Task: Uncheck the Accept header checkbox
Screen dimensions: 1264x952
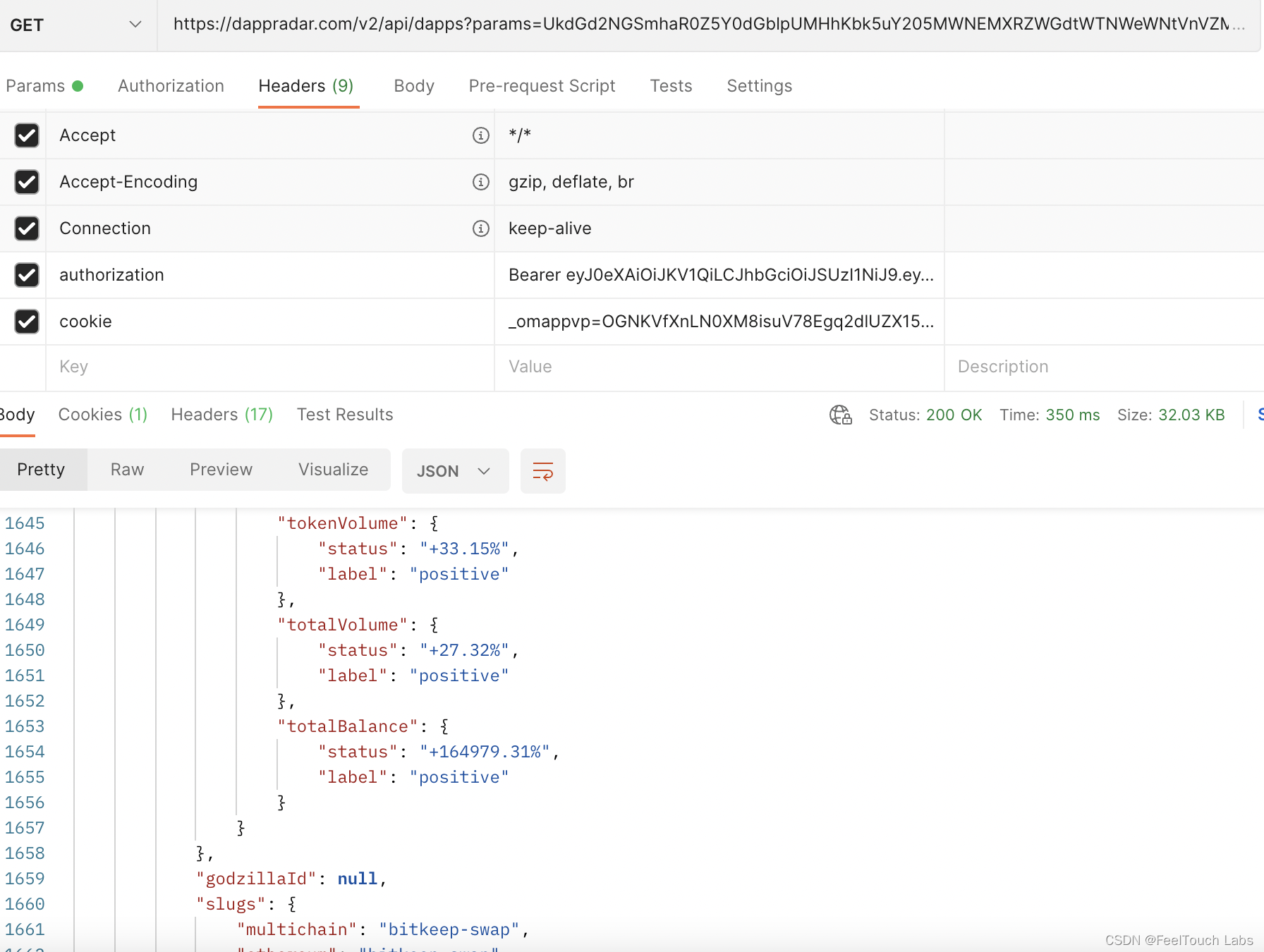Action: (26, 135)
